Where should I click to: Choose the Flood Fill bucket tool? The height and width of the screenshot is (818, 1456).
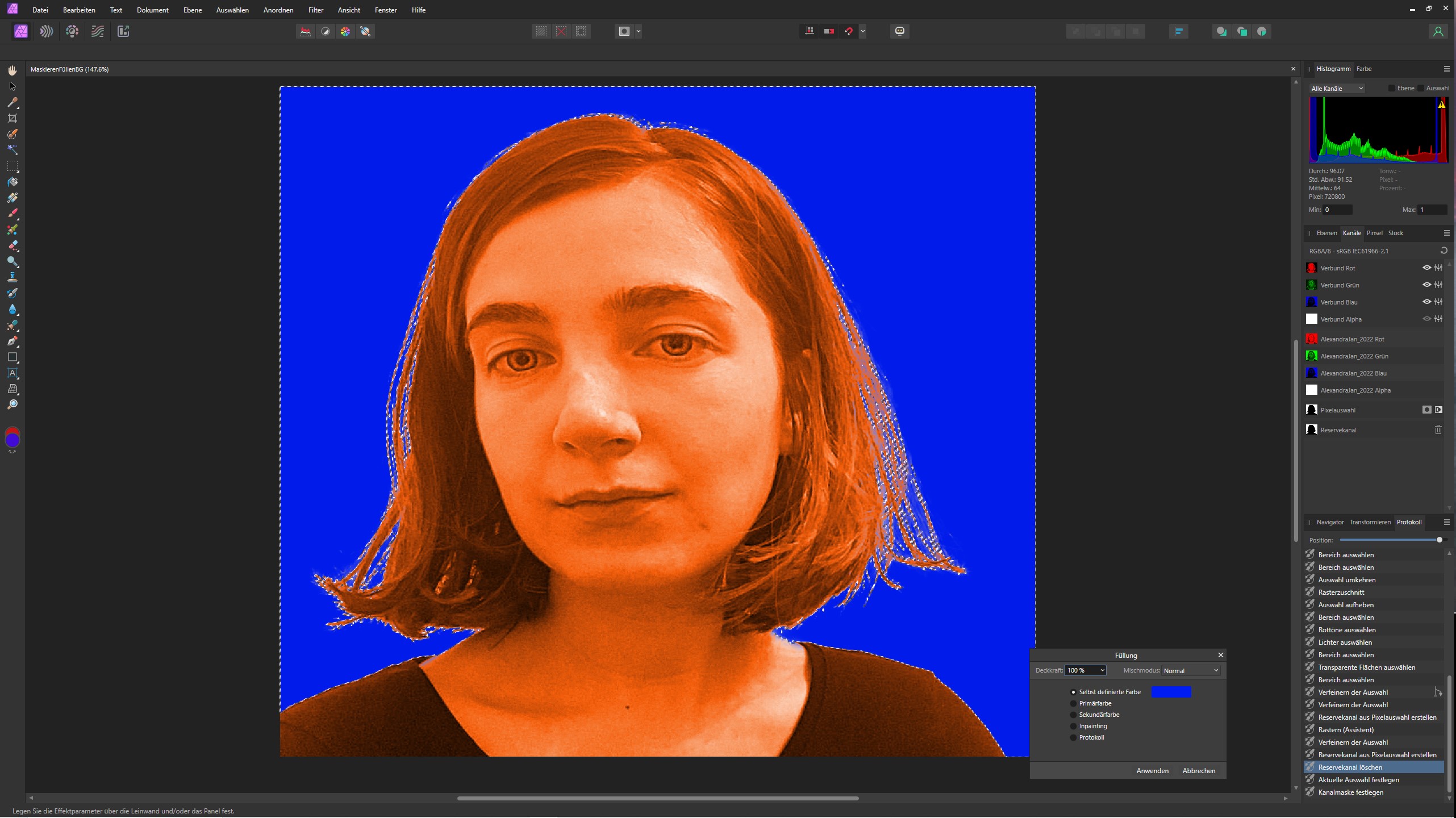12,182
